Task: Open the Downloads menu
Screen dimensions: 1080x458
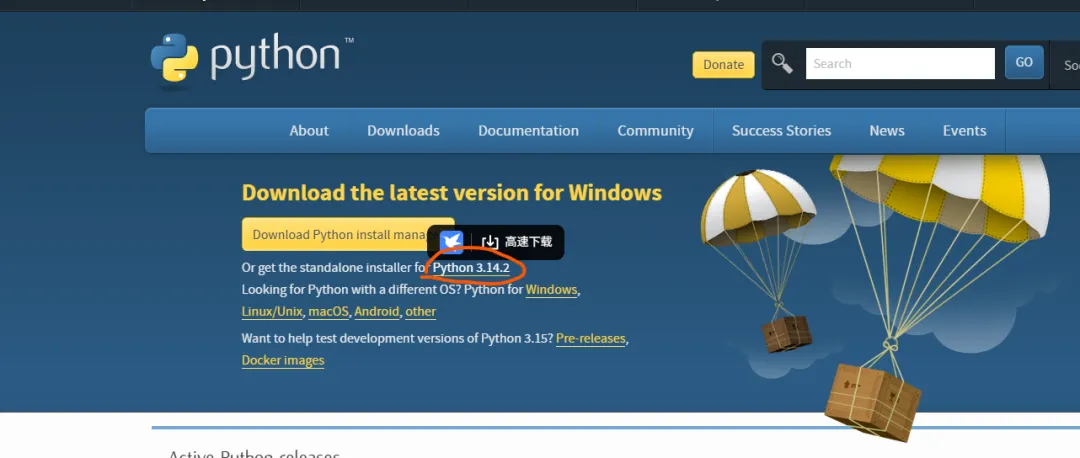Action: click(x=403, y=131)
